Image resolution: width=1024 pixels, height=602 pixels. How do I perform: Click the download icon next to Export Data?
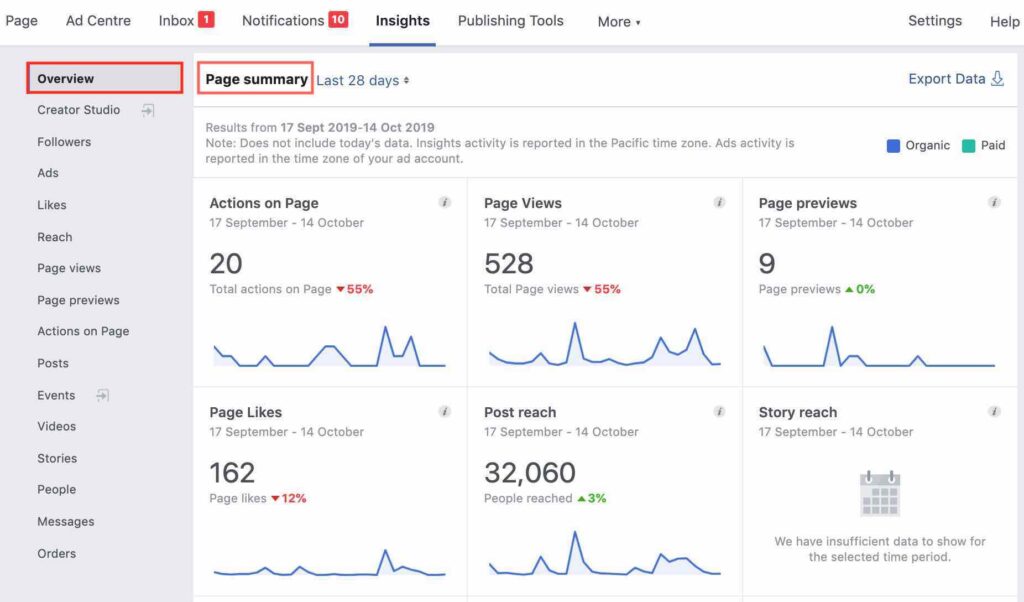click(997, 79)
